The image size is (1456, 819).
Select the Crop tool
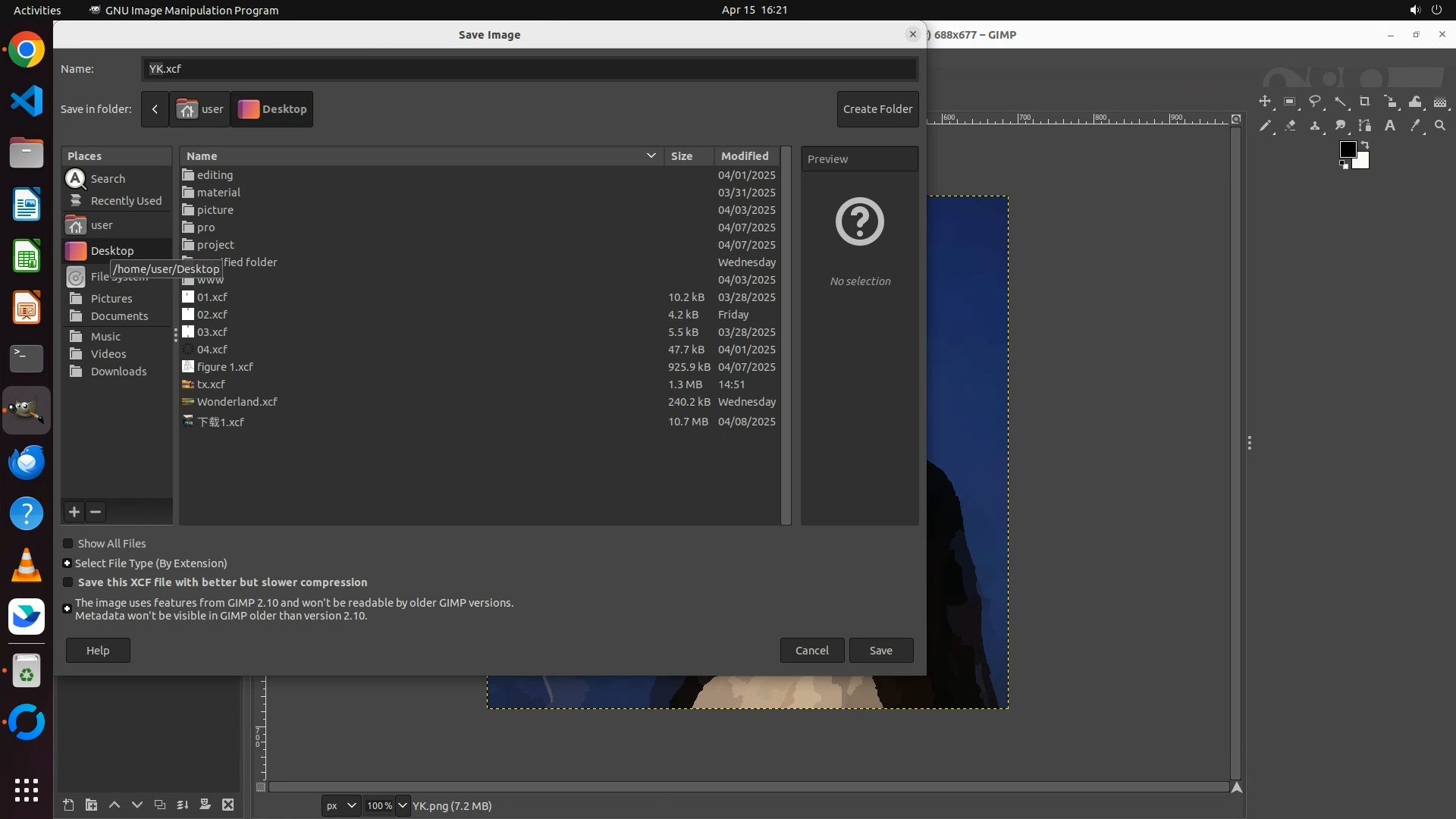coord(1365,102)
